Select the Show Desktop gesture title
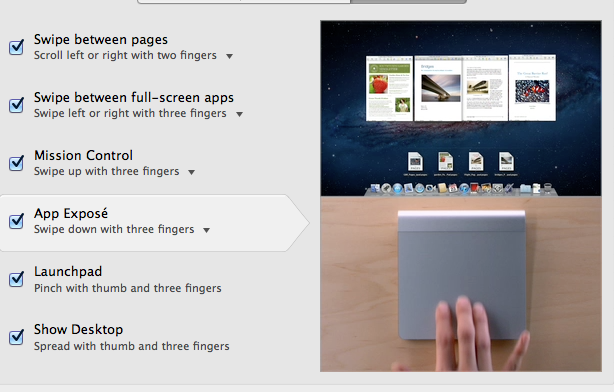The width and height of the screenshot is (614, 392). point(78,329)
